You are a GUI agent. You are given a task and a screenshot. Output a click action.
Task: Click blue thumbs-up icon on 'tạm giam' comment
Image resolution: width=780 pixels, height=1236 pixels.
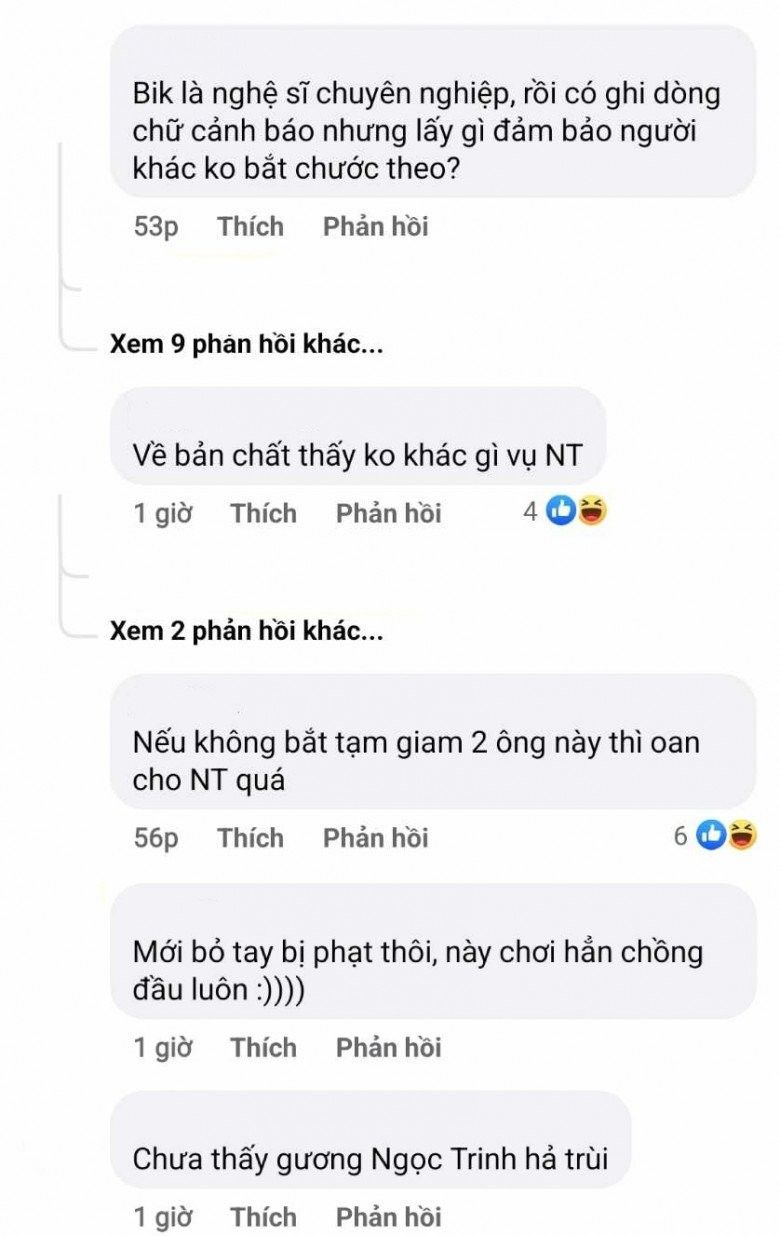click(711, 836)
